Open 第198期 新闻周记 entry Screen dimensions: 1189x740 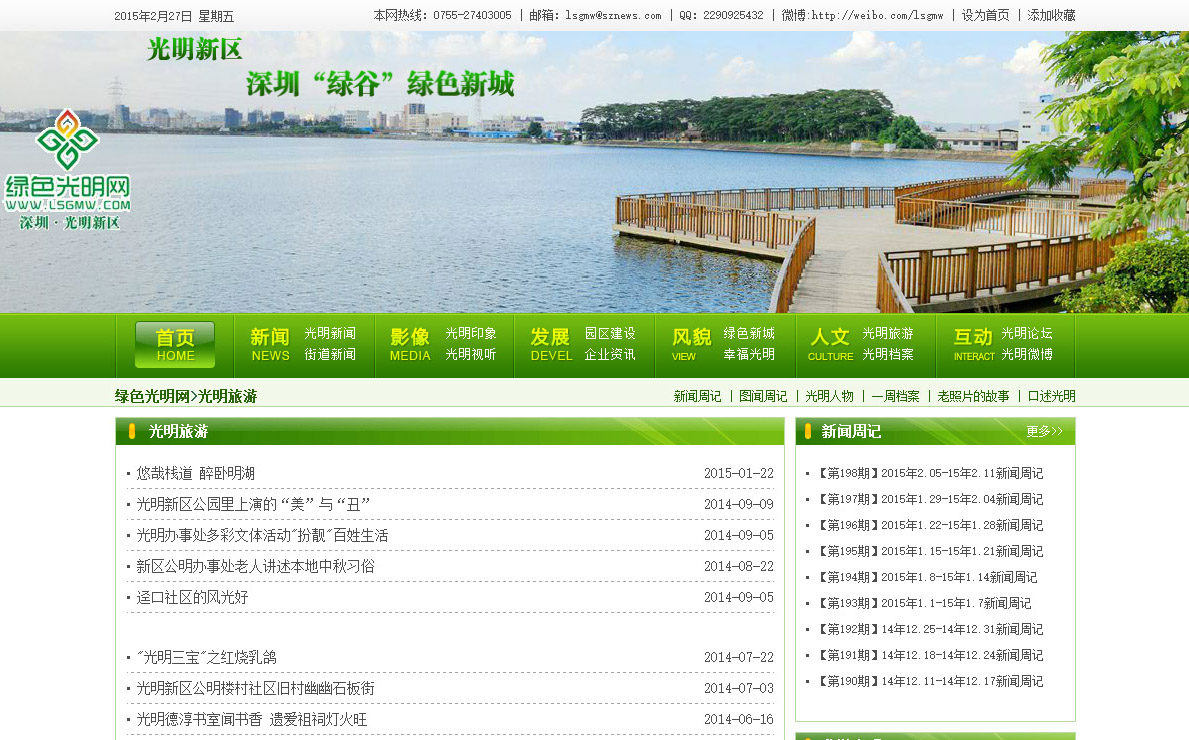point(930,474)
